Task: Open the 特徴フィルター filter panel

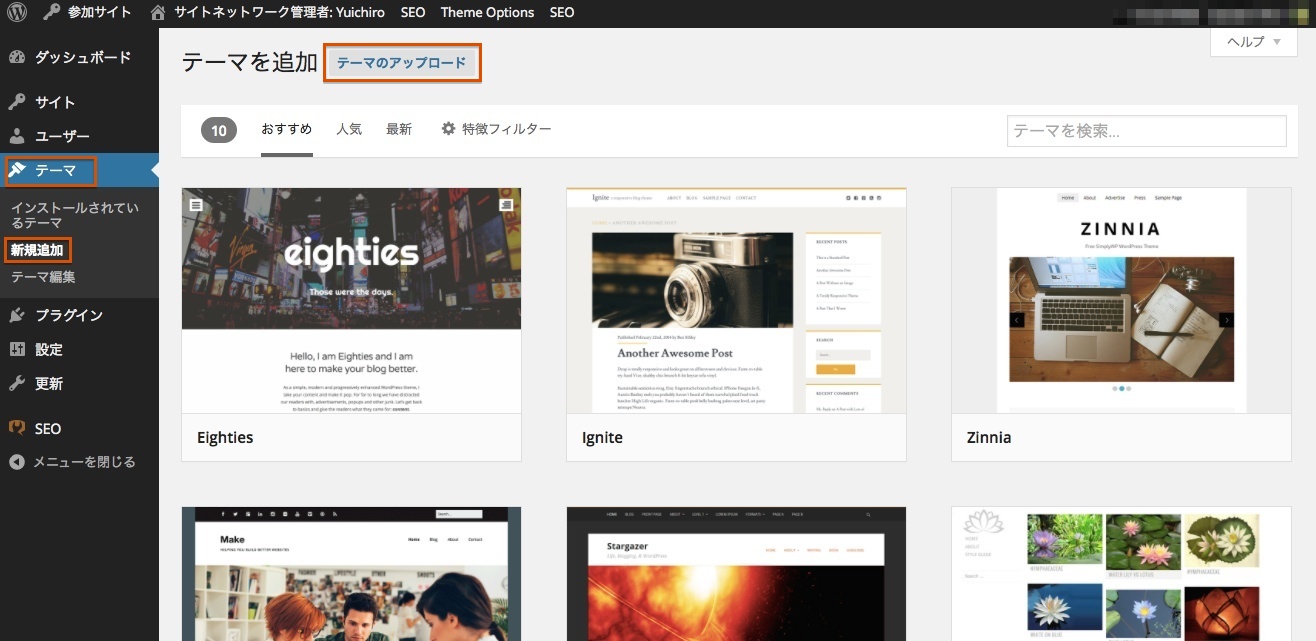Action: 496,129
